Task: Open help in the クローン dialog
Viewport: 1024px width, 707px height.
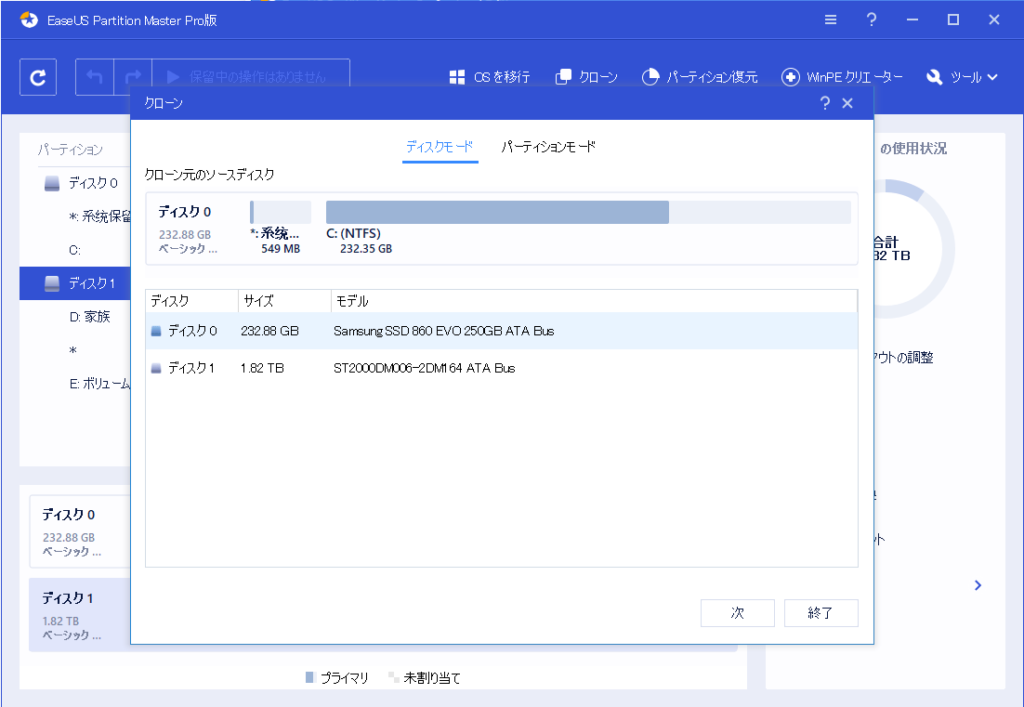Action: pyautogui.click(x=825, y=103)
